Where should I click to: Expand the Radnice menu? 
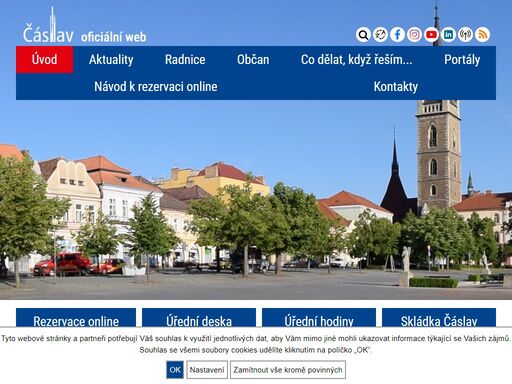[185, 60]
